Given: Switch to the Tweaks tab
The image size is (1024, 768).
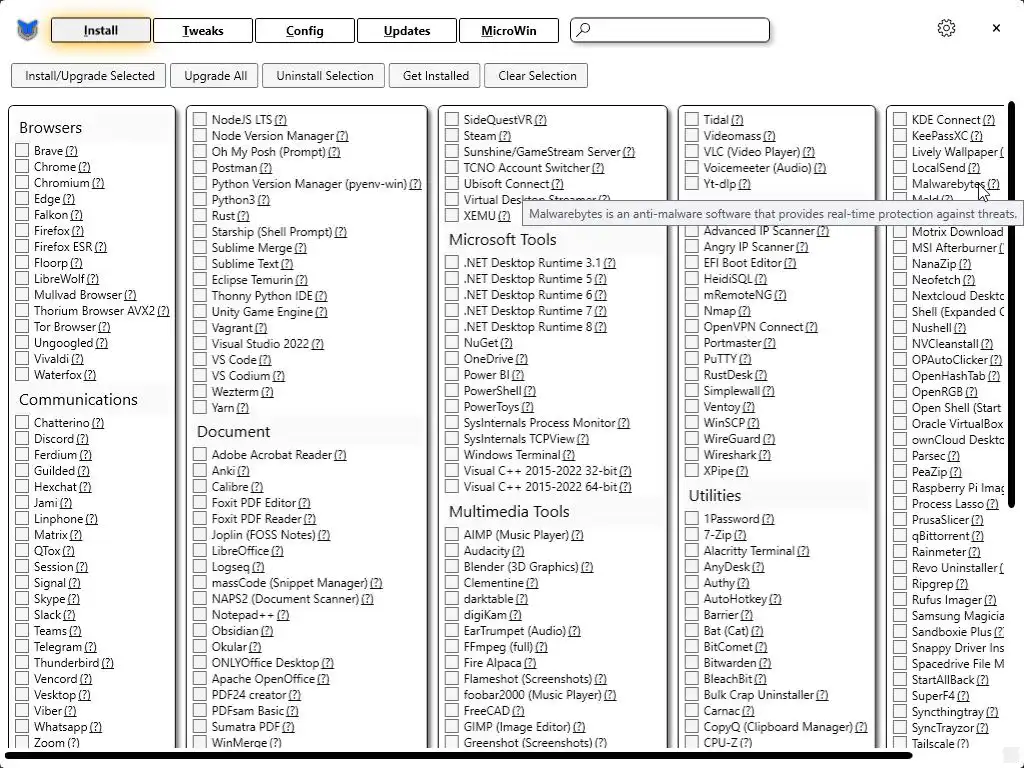Looking at the screenshot, I should [x=202, y=31].
